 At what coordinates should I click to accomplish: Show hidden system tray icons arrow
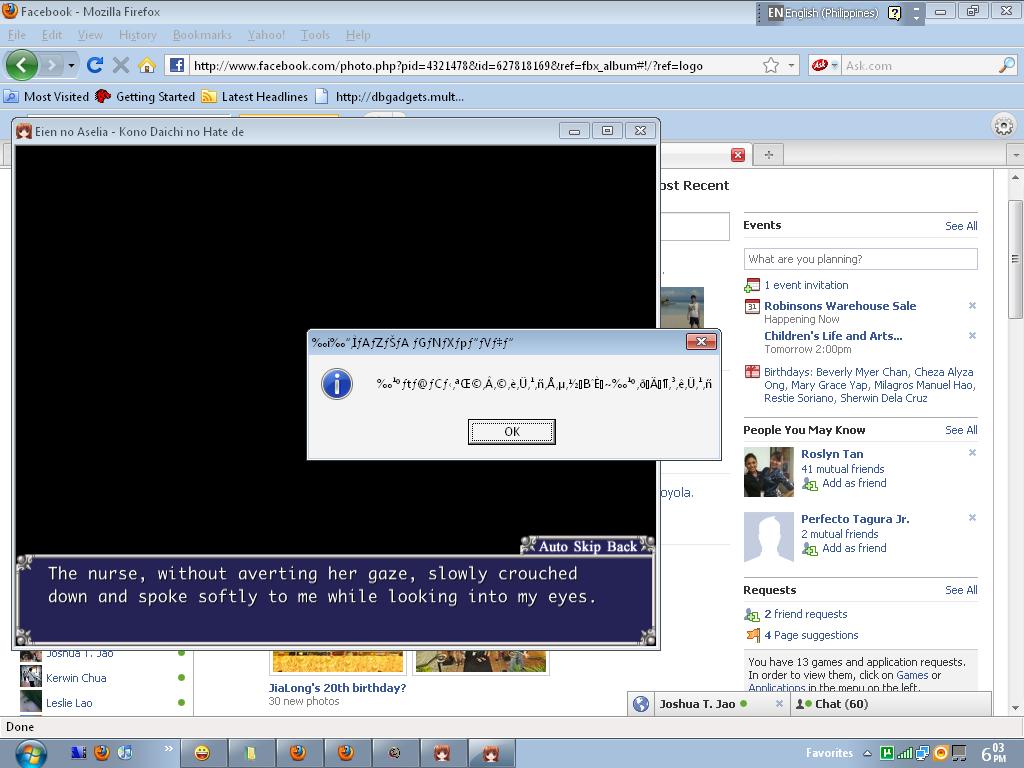click(x=867, y=753)
